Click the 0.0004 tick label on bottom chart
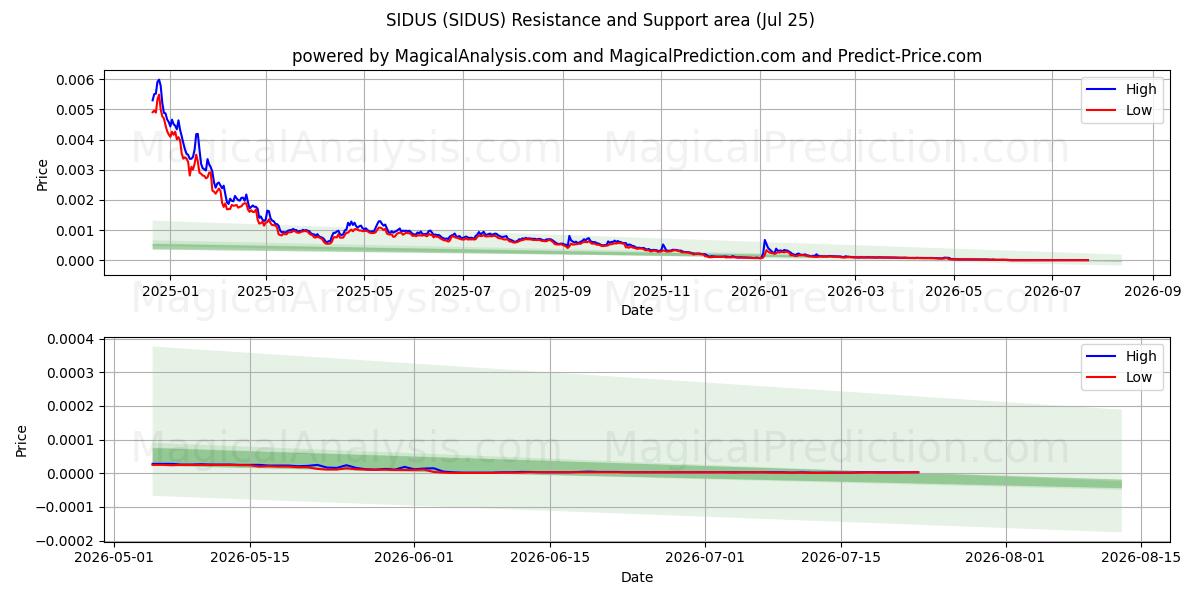The width and height of the screenshot is (1200, 600). point(71,339)
